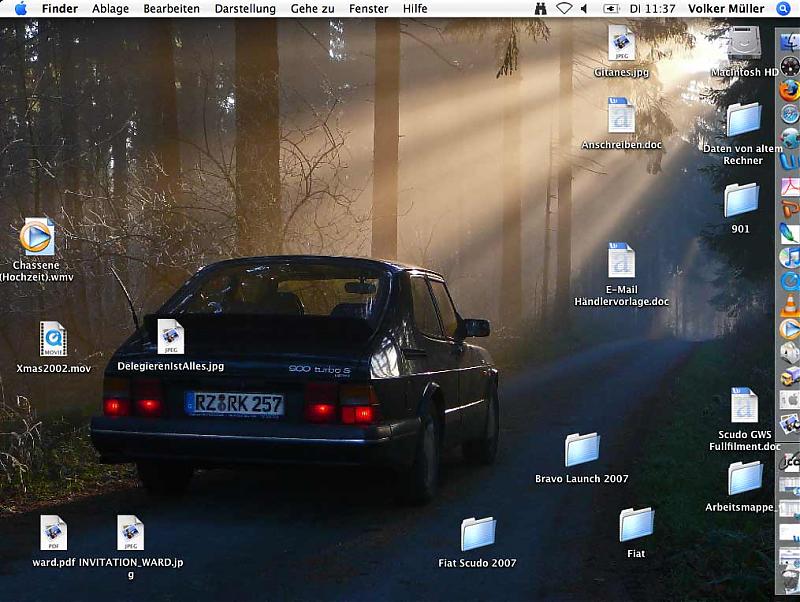Screen dimensions: 800x602
Task: Launch iTunes from the Dock
Action: [x=790, y=257]
